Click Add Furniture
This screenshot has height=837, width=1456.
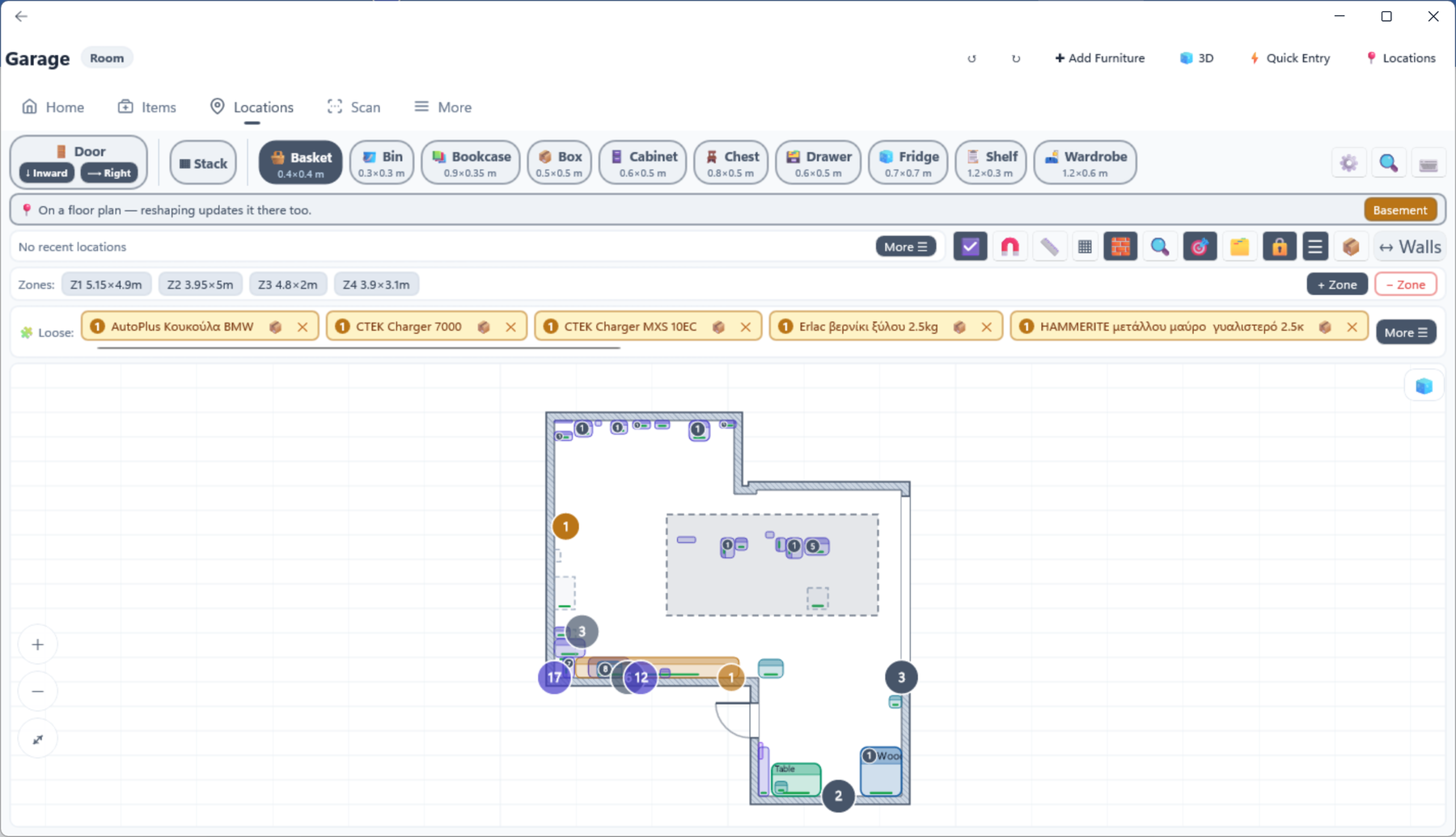(x=1099, y=58)
